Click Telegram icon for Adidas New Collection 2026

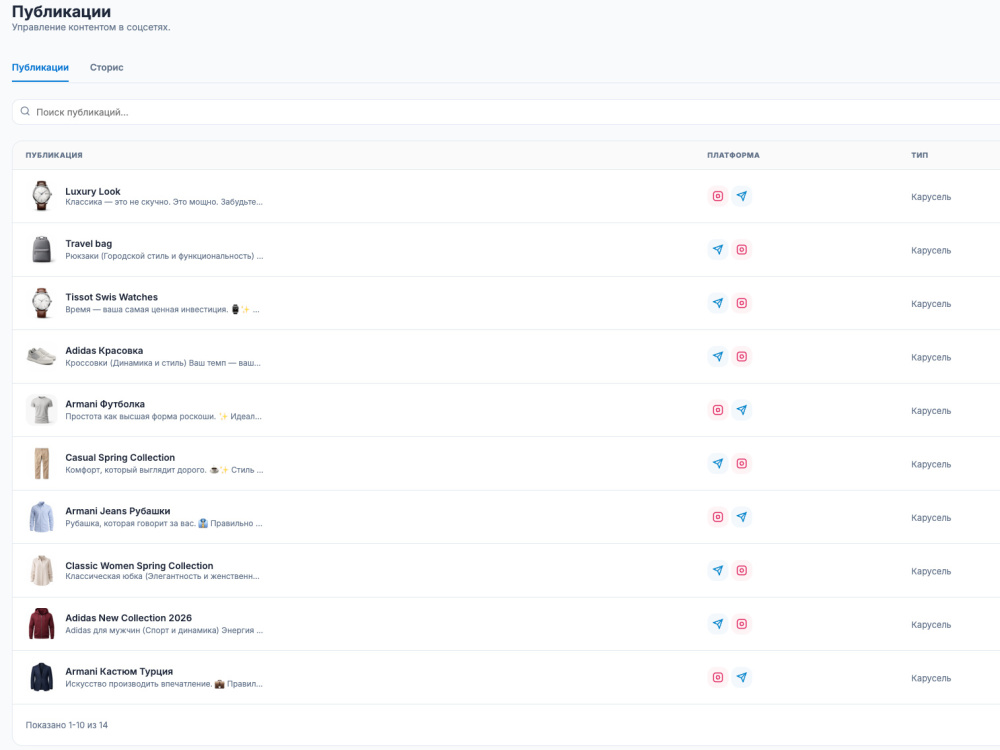(717, 624)
